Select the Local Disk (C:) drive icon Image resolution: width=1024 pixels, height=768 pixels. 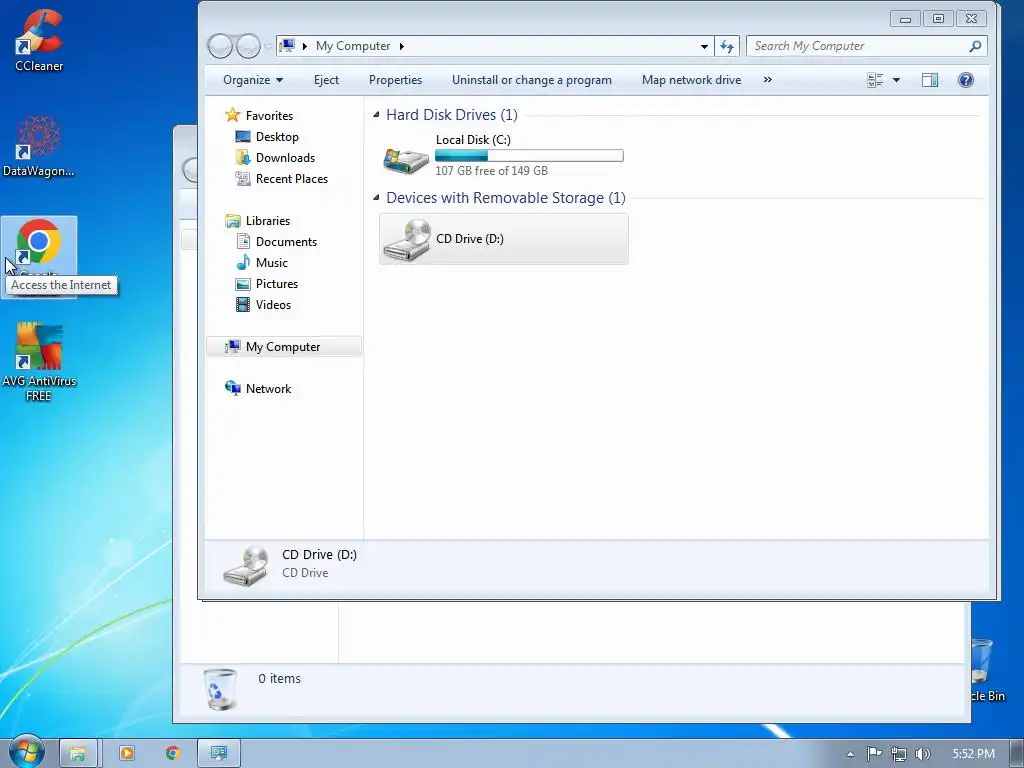(x=406, y=159)
